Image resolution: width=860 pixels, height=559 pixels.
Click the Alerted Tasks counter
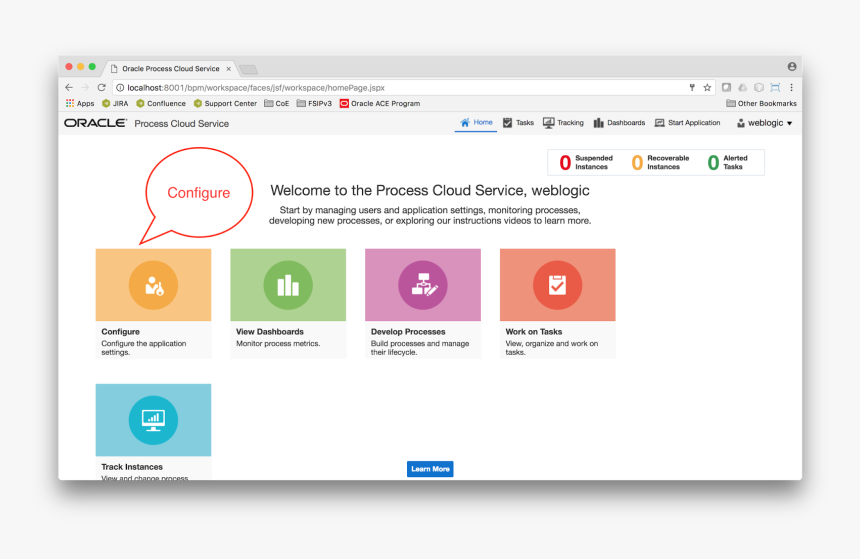coord(728,162)
